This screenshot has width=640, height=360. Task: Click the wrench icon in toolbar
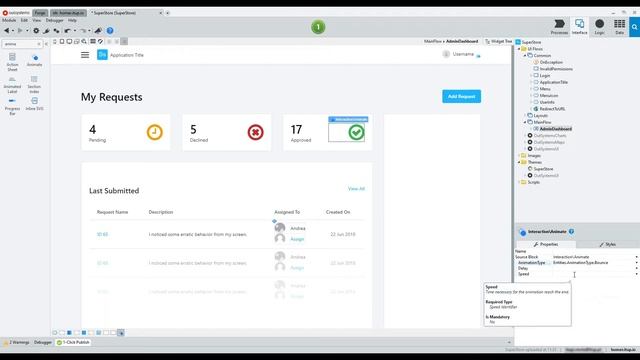pyautogui.click(x=47, y=31)
